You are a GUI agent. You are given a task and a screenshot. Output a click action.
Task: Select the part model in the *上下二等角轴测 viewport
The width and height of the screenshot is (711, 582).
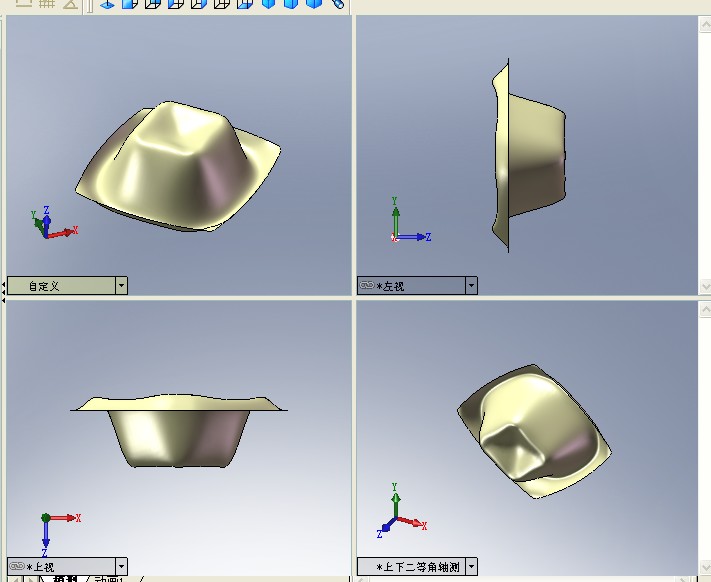[534, 431]
